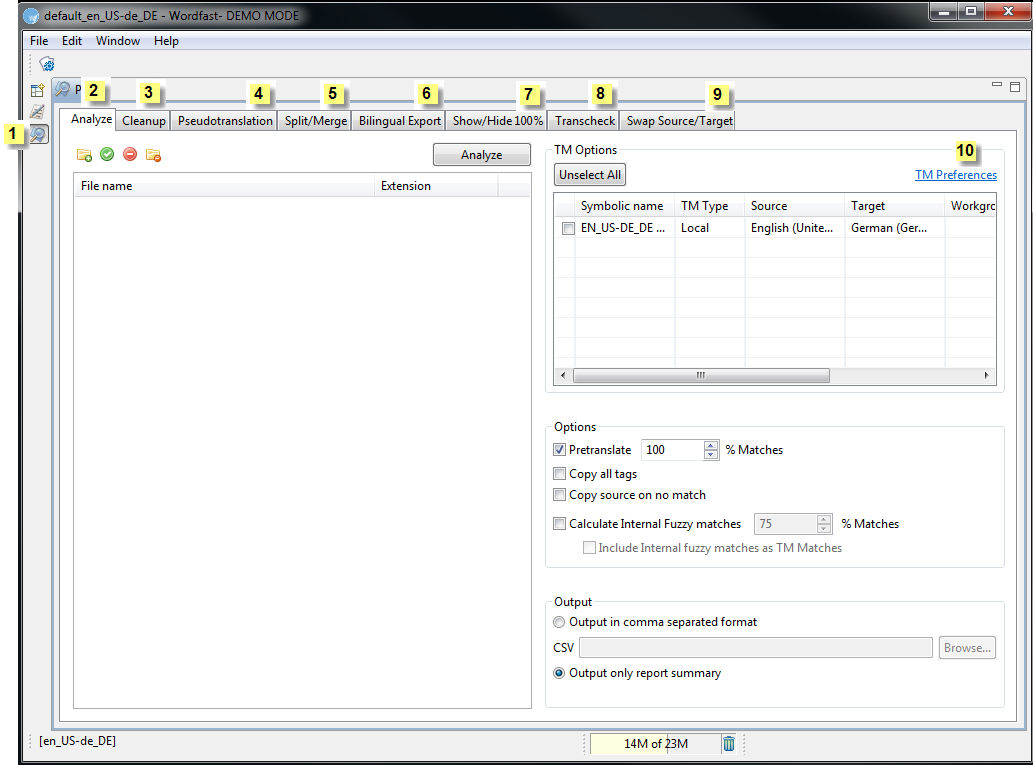Minimize the PM view panel
This screenshot has width=1033, height=765.
pos(997,85)
